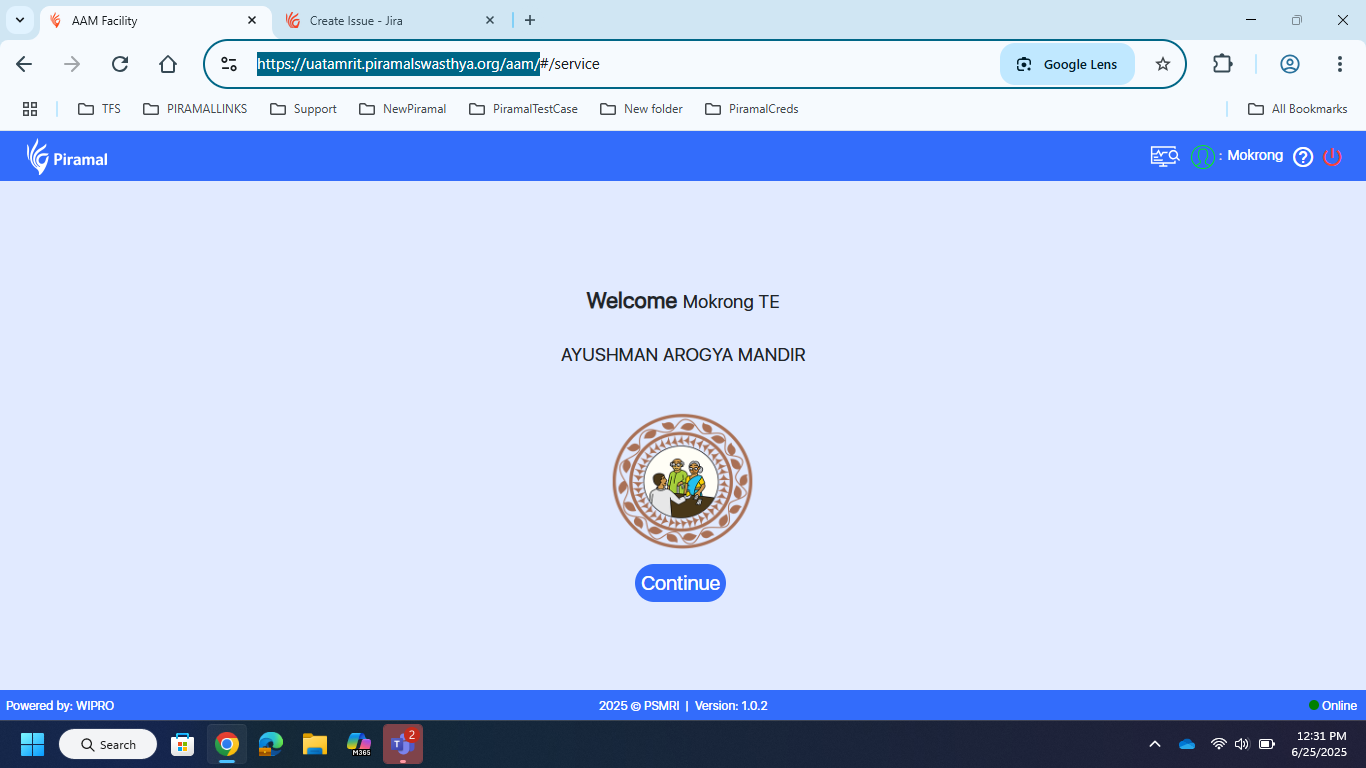Click the browser forward arrow
1366x768 pixels.
(72, 64)
